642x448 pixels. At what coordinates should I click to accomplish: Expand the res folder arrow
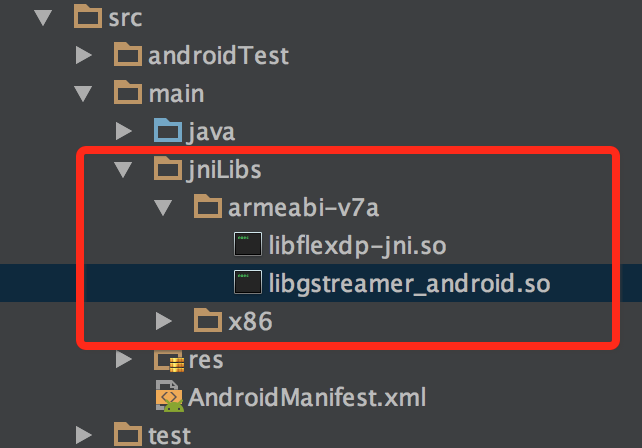(124, 359)
